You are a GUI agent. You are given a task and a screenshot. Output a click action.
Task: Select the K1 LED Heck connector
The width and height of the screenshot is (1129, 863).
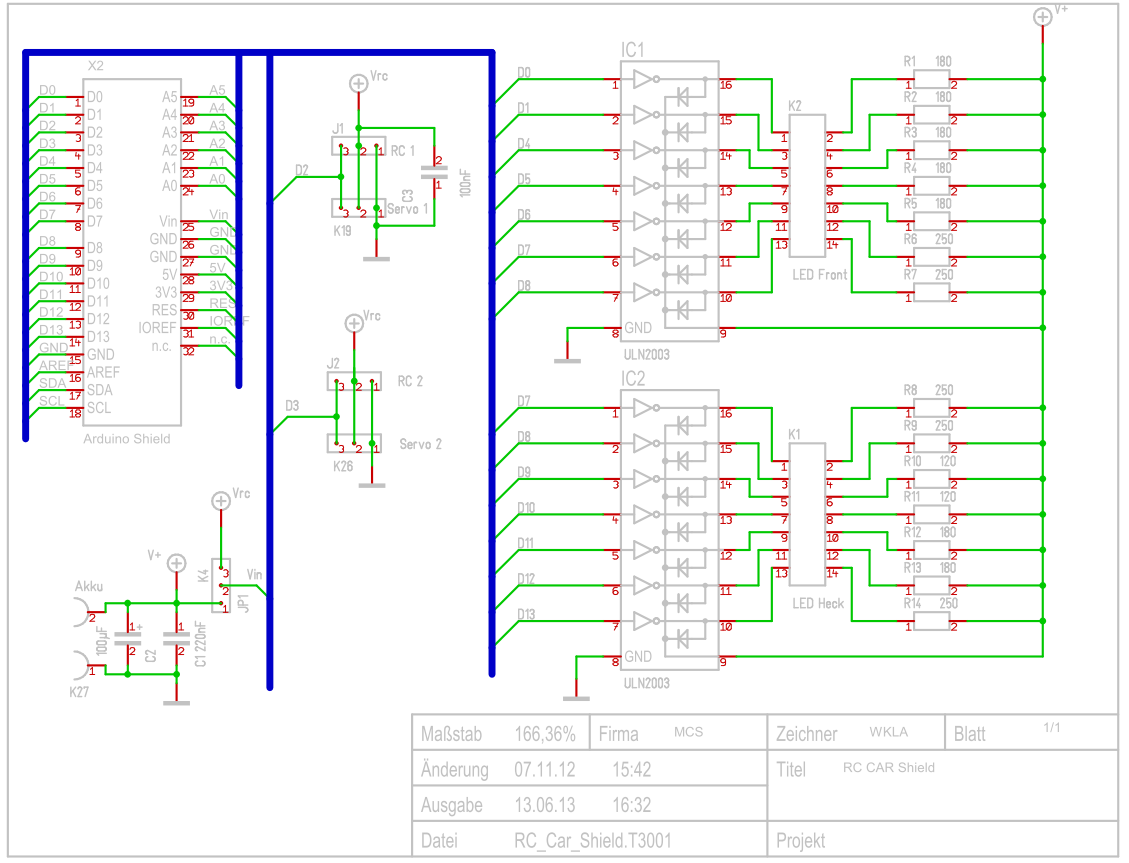[x=804, y=520]
